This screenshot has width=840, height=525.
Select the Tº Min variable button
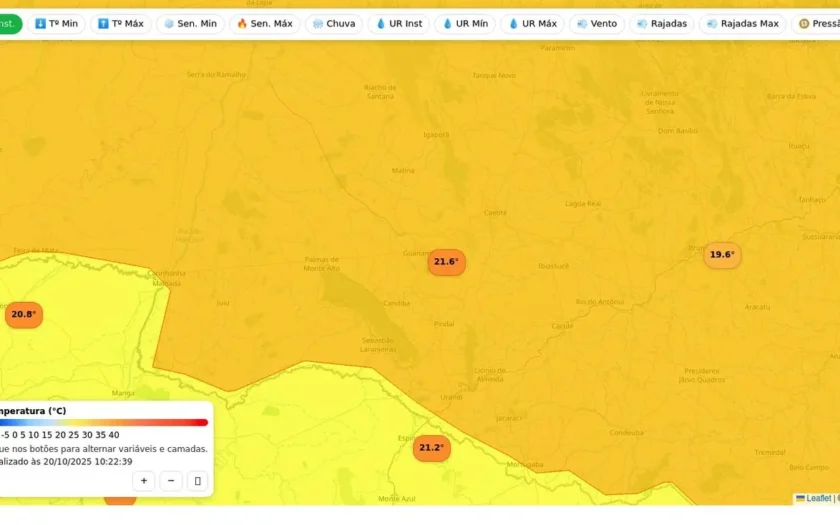pyautogui.click(x=56, y=24)
